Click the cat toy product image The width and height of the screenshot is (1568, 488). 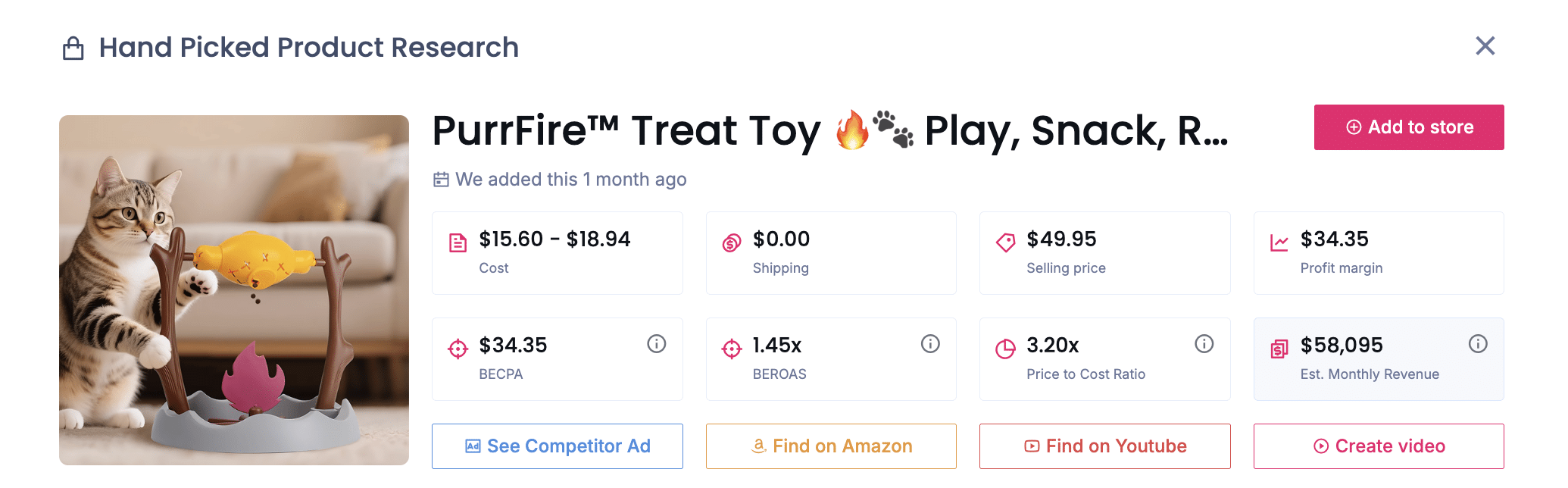pyautogui.click(x=233, y=290)
